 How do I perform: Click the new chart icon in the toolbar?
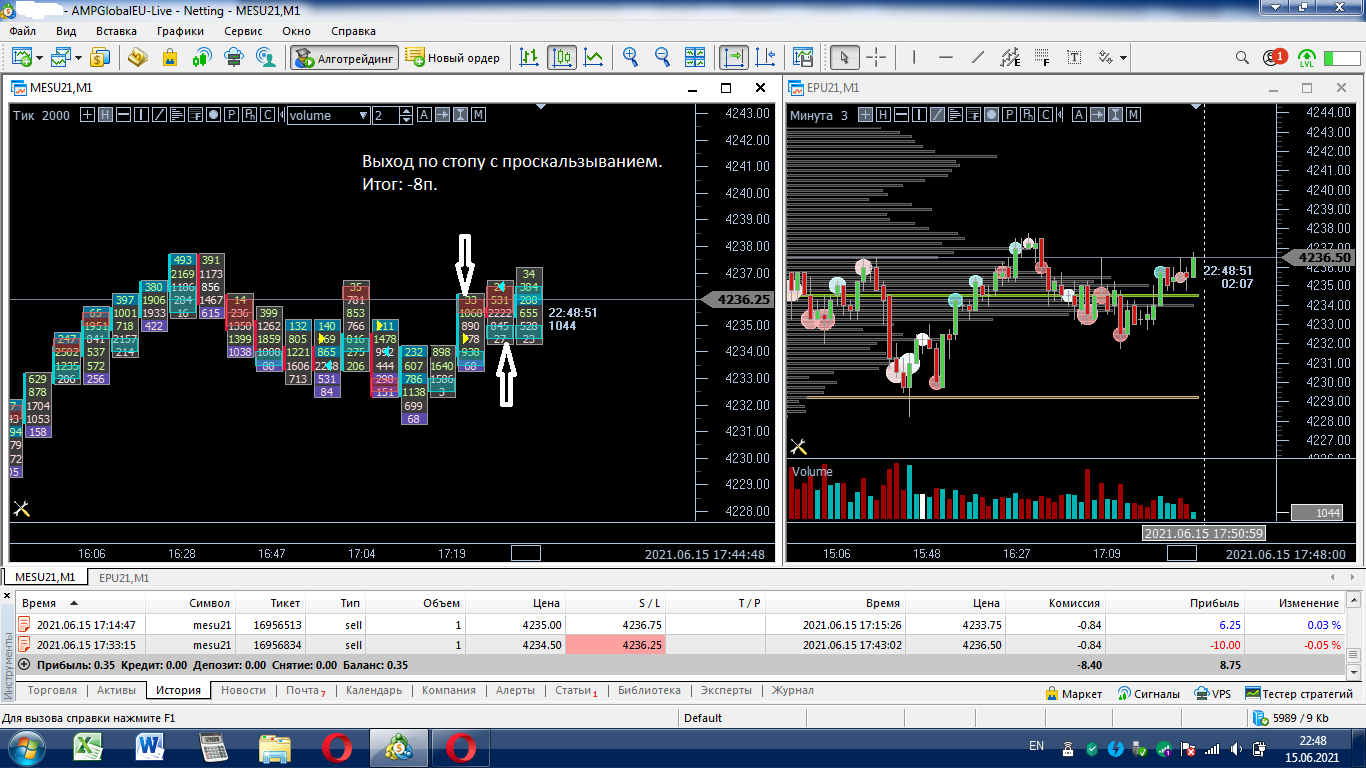pos(21,57)
